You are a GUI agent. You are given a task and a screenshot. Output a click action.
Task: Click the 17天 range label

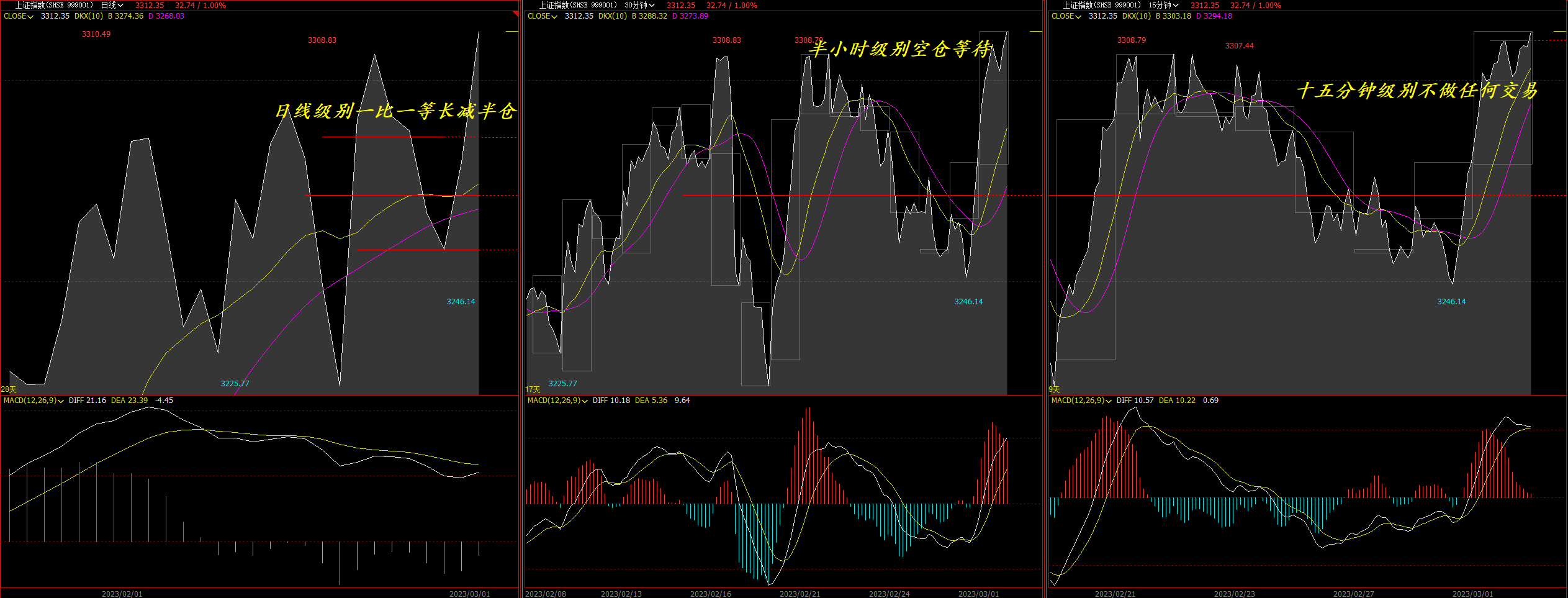coord(533,389)
